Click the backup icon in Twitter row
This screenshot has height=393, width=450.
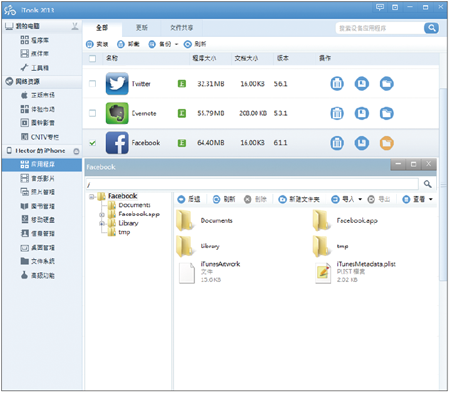tap(362, 84)
